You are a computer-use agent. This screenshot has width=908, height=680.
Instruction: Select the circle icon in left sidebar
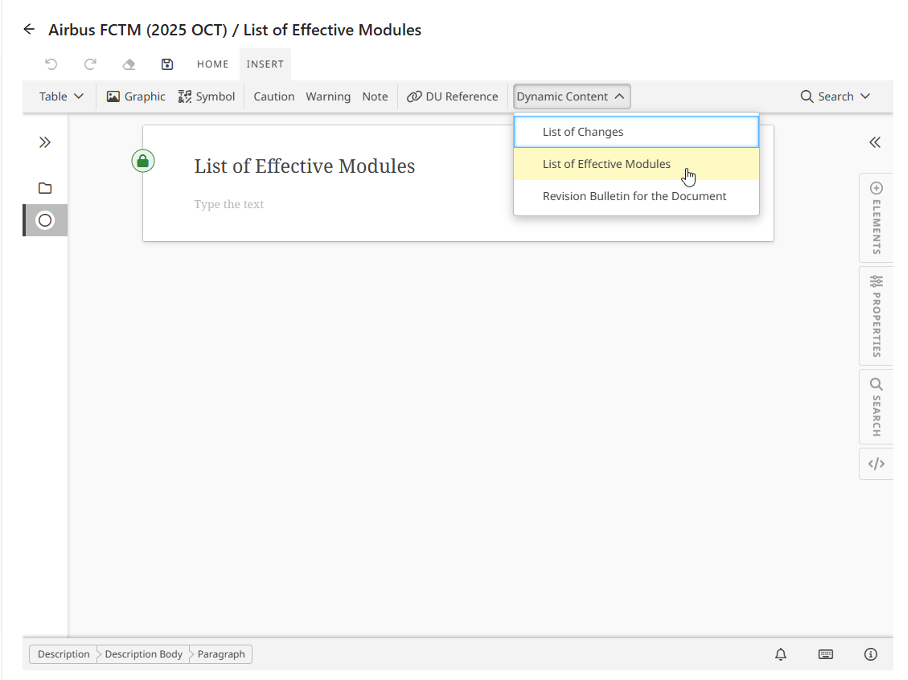(x=45, y=220)
